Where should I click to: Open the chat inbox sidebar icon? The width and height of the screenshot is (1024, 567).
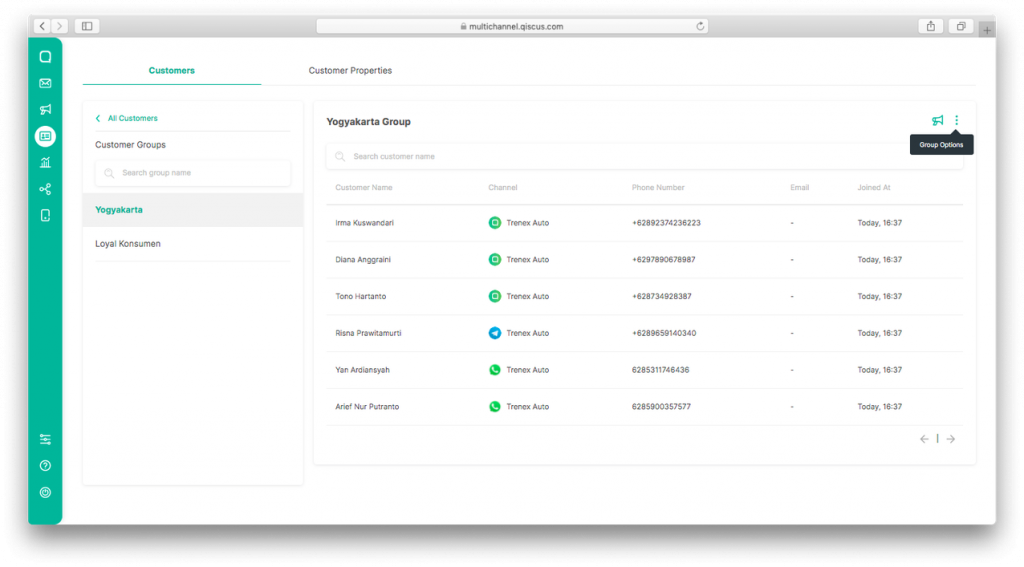click(x=45, y=57)
